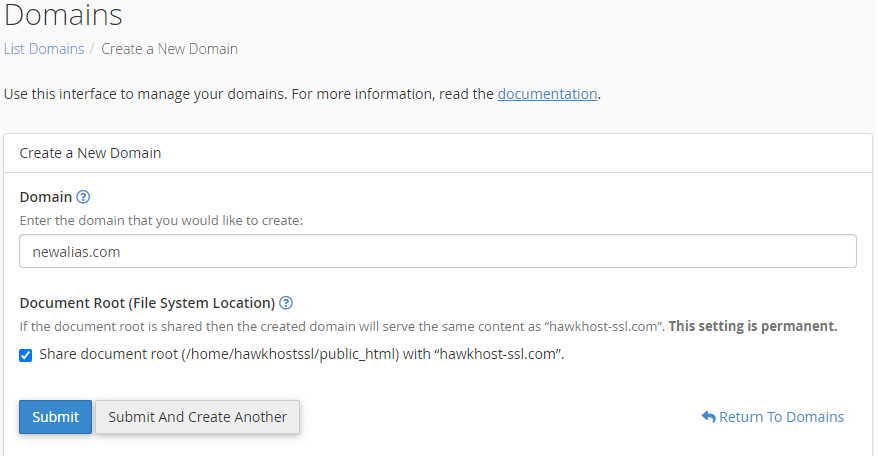Click the bold Domain field label
The height and width of the screenshot is (456, 878).
(46, 197)
